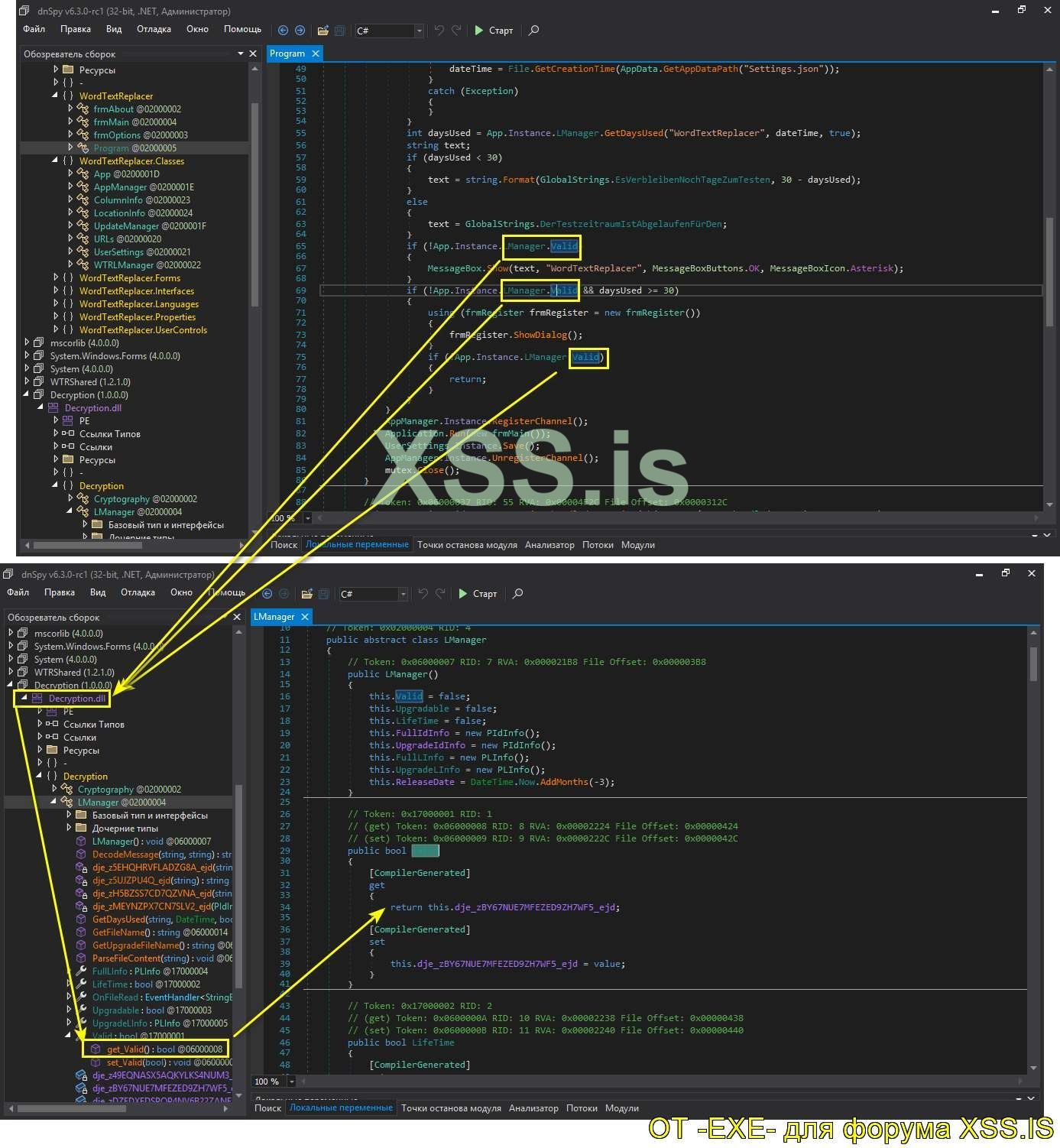The width and height of the screenshot is (1060, 1148).
Task: Expand Дочерние типы node in lower tree
Action: point(69,829)
